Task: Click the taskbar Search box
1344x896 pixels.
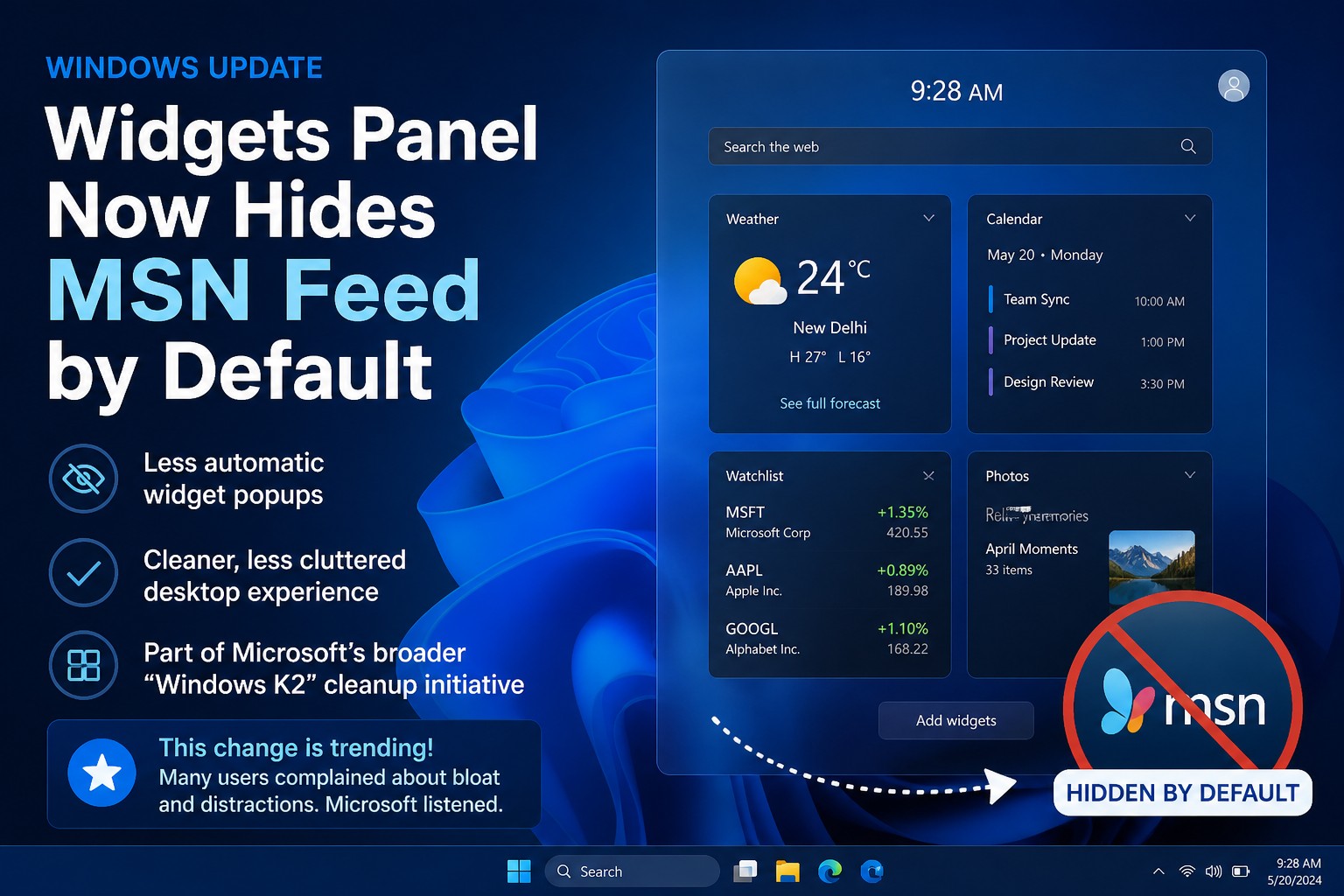Action: (633, 871)
